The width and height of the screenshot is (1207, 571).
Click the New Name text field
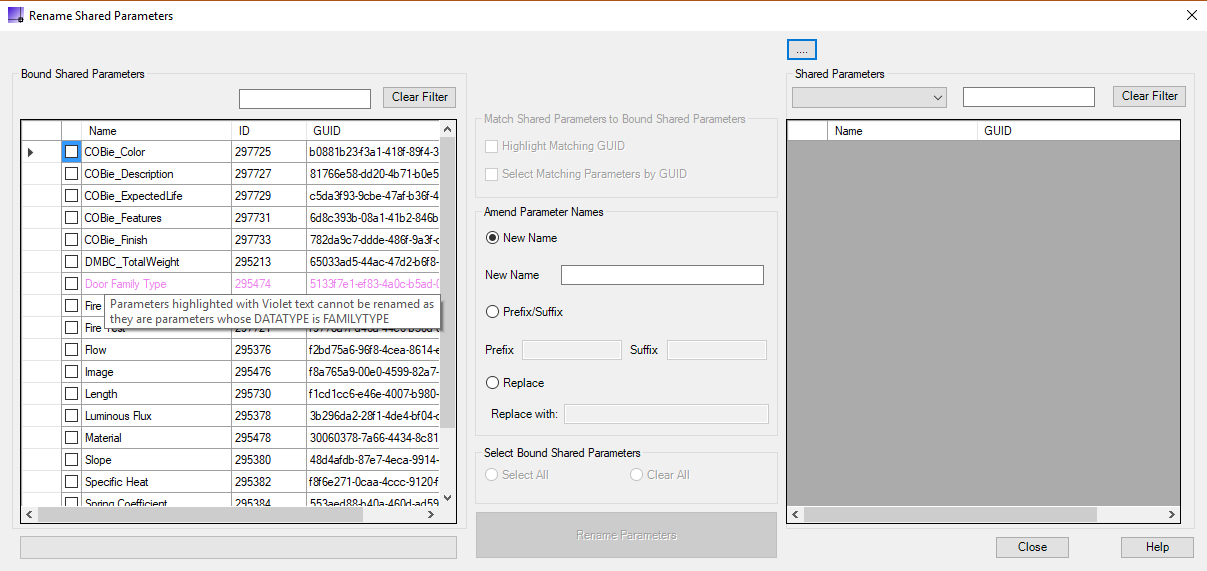(662, 275)
